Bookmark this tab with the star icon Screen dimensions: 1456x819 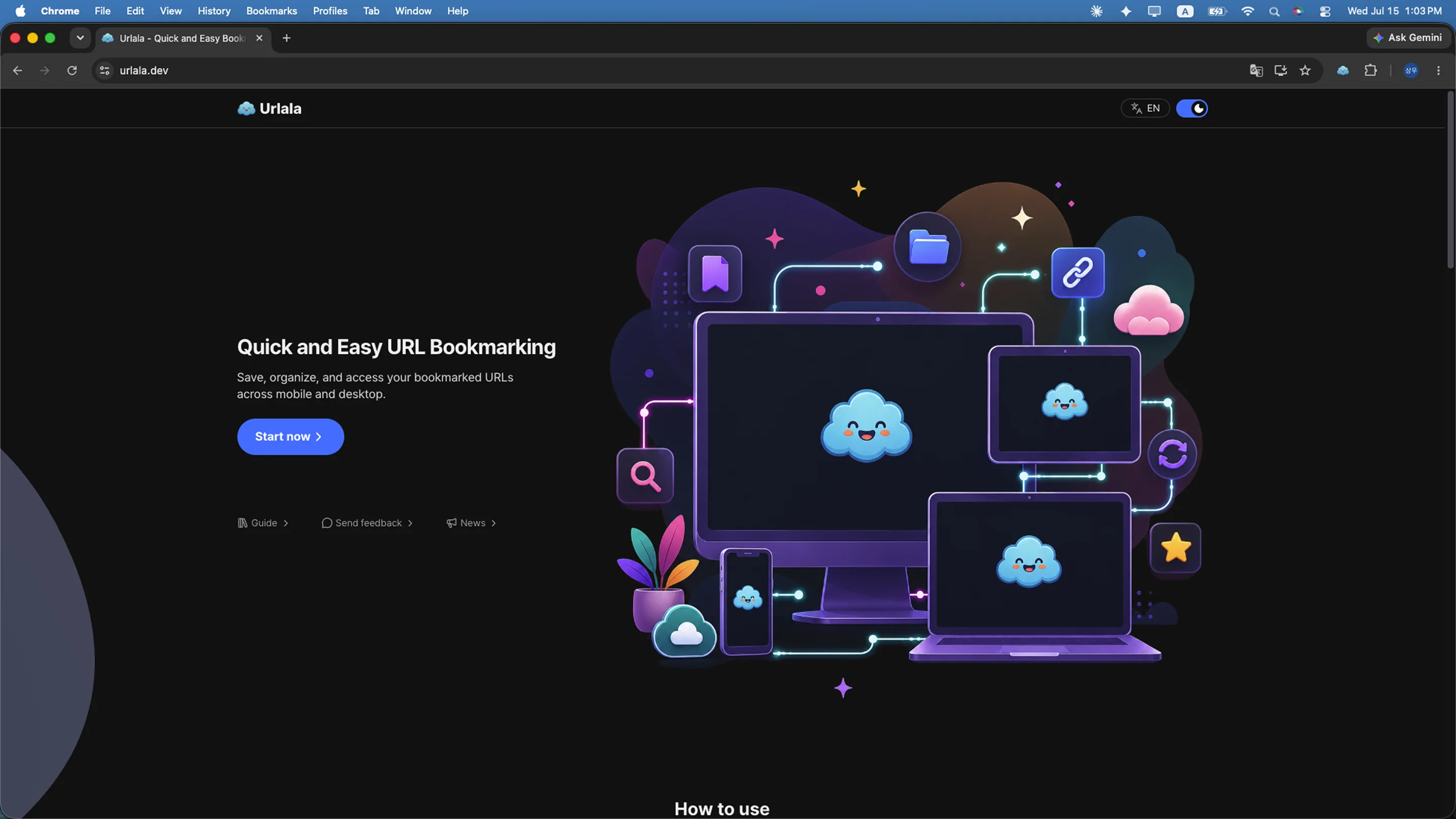coord(1305,71)
